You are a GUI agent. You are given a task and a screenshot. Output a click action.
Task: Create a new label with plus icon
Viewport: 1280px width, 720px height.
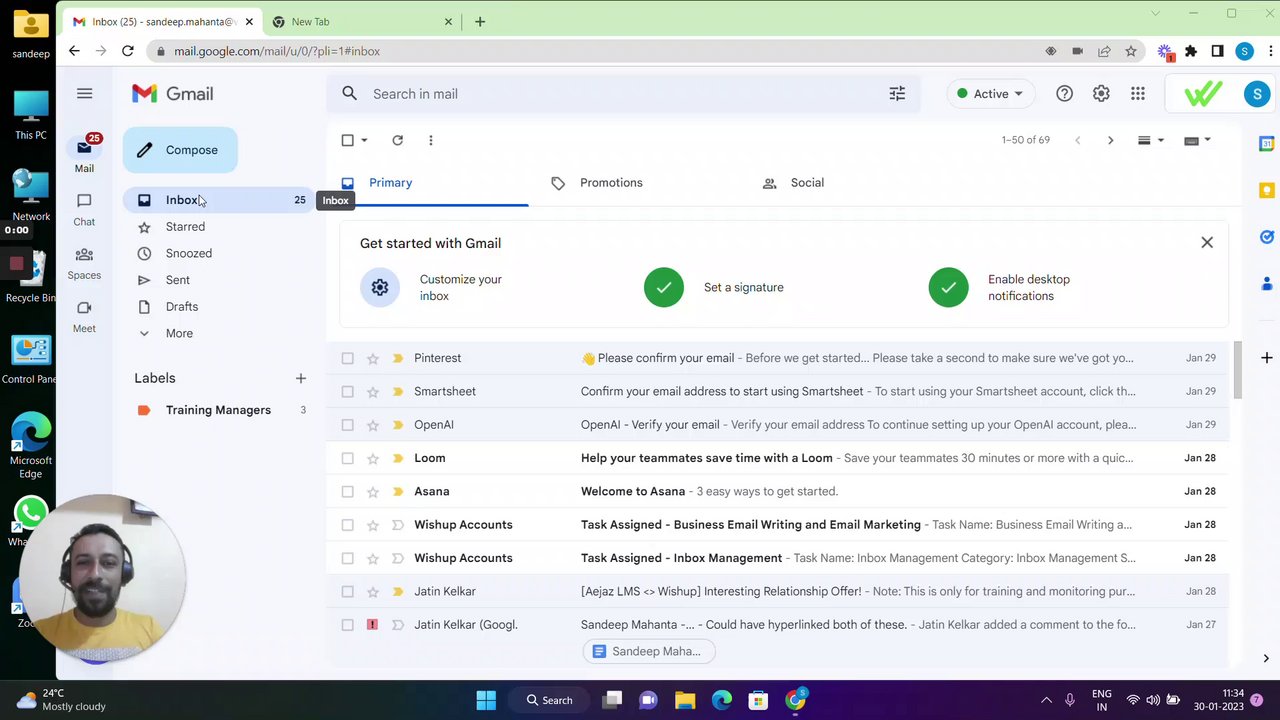[x=301, y=378]
